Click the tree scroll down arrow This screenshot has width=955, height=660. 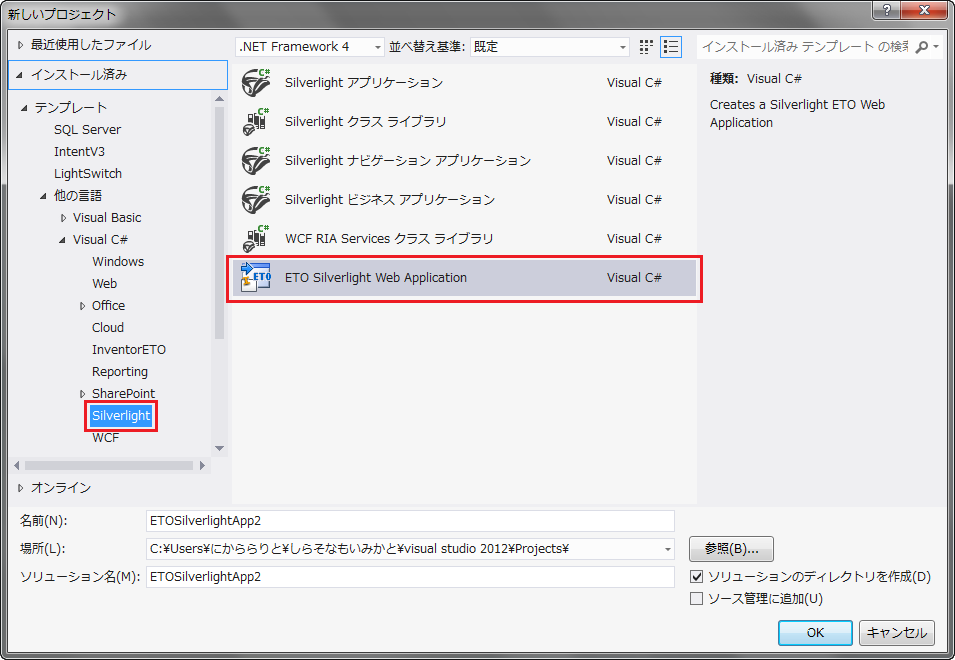(x=220, y=449)
